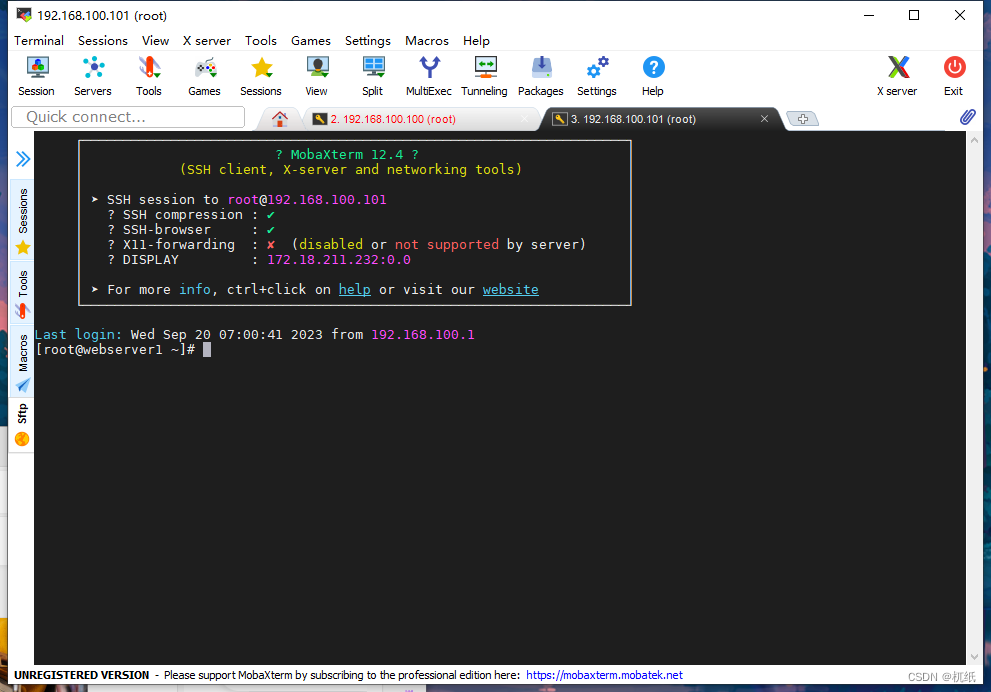Open the website link in the terminal banner
Screen dimensions: 991x692
pyautogui.click(x=510, y=289)
